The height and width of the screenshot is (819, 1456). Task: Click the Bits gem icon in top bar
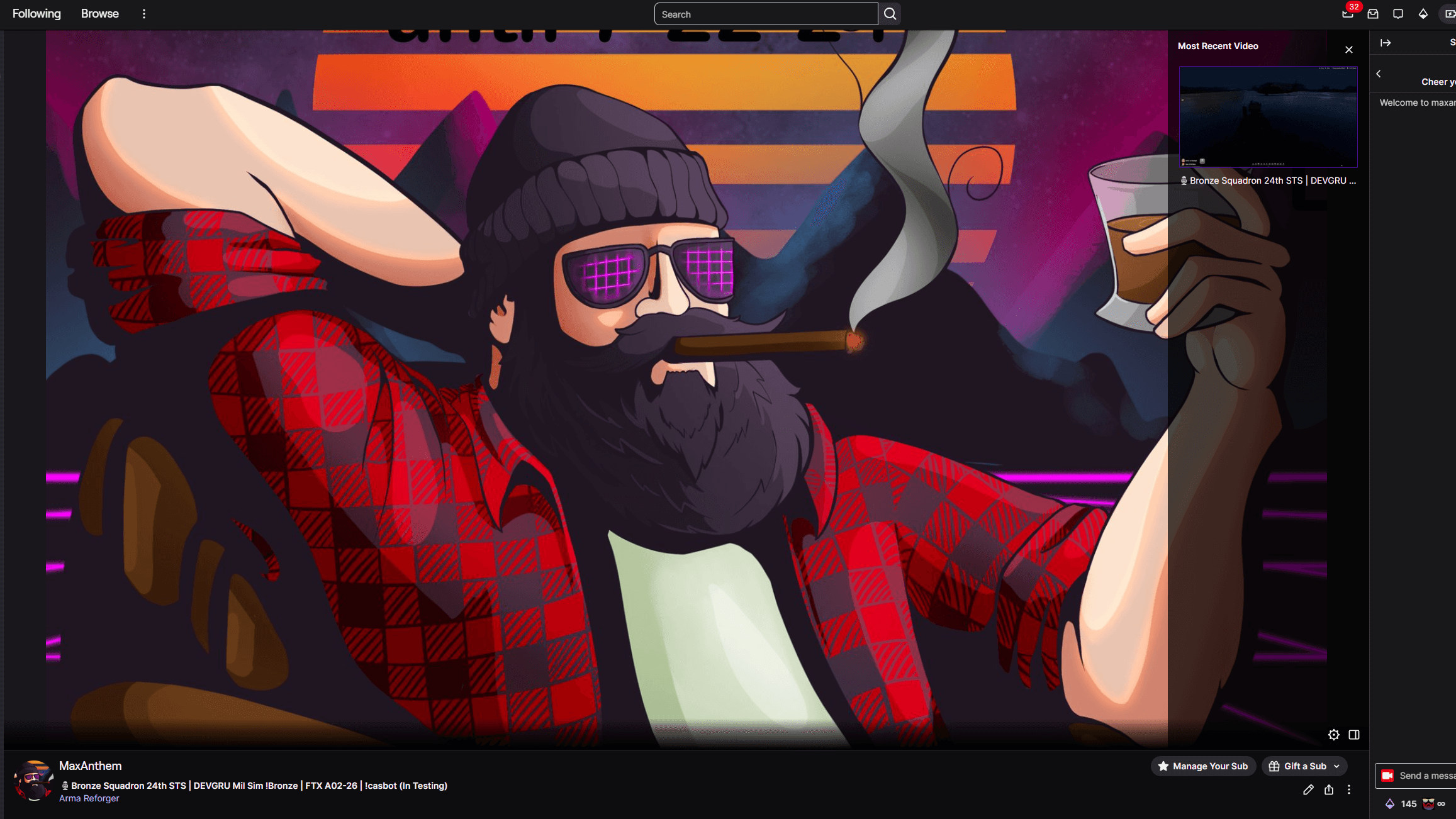click(1423, 14)
